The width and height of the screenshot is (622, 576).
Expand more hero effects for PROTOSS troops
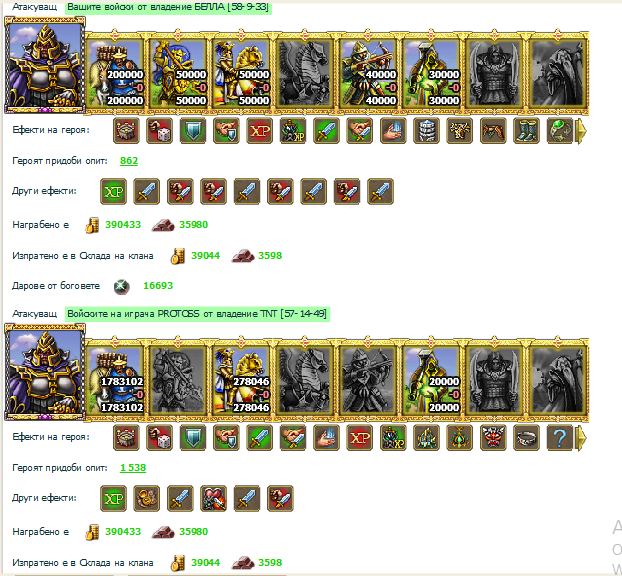click(581, 438)
